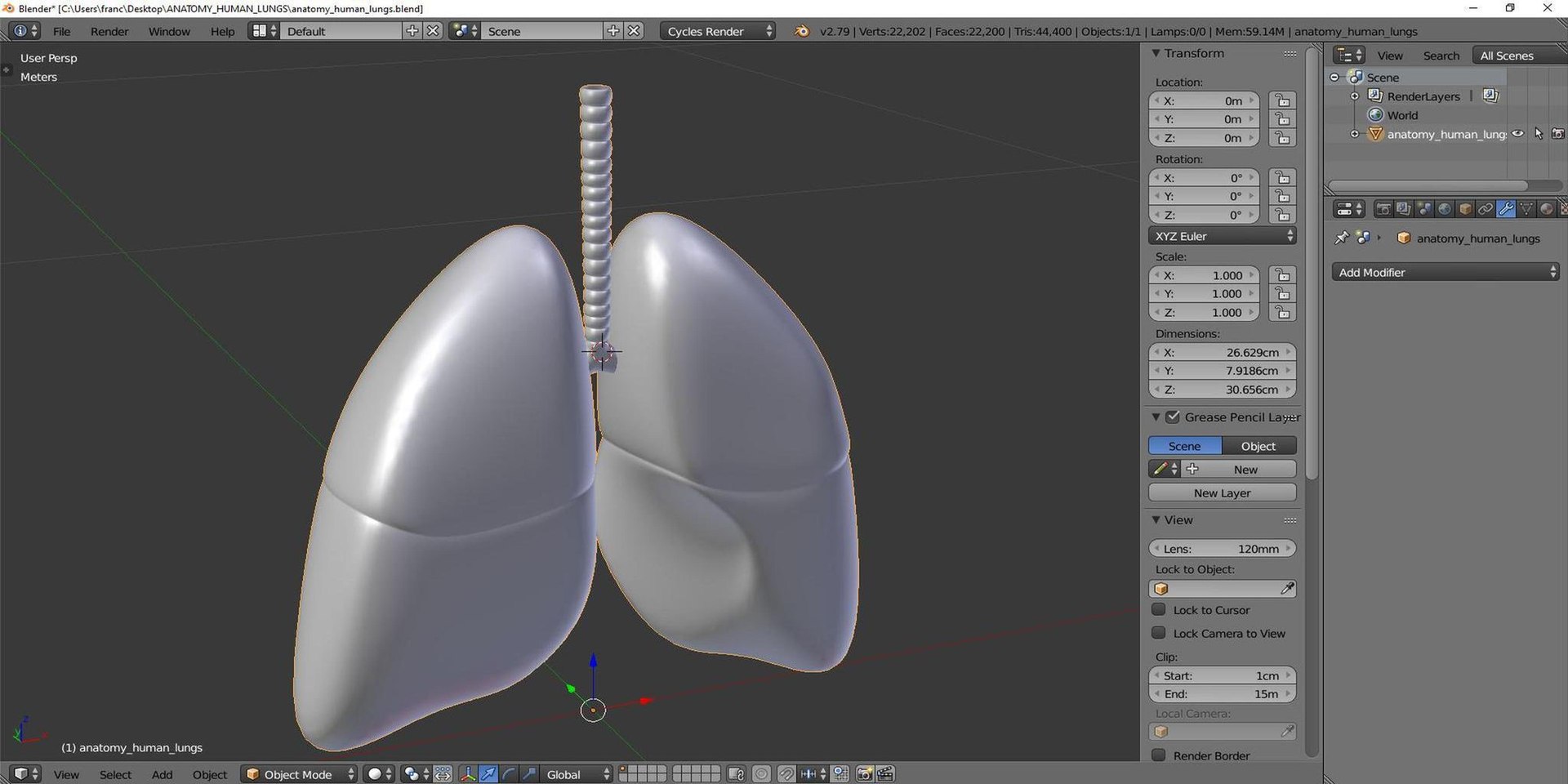1568x784 pixels.
Task: Toggle the 3D manipulator widget
Action: [x=468, y=773]
